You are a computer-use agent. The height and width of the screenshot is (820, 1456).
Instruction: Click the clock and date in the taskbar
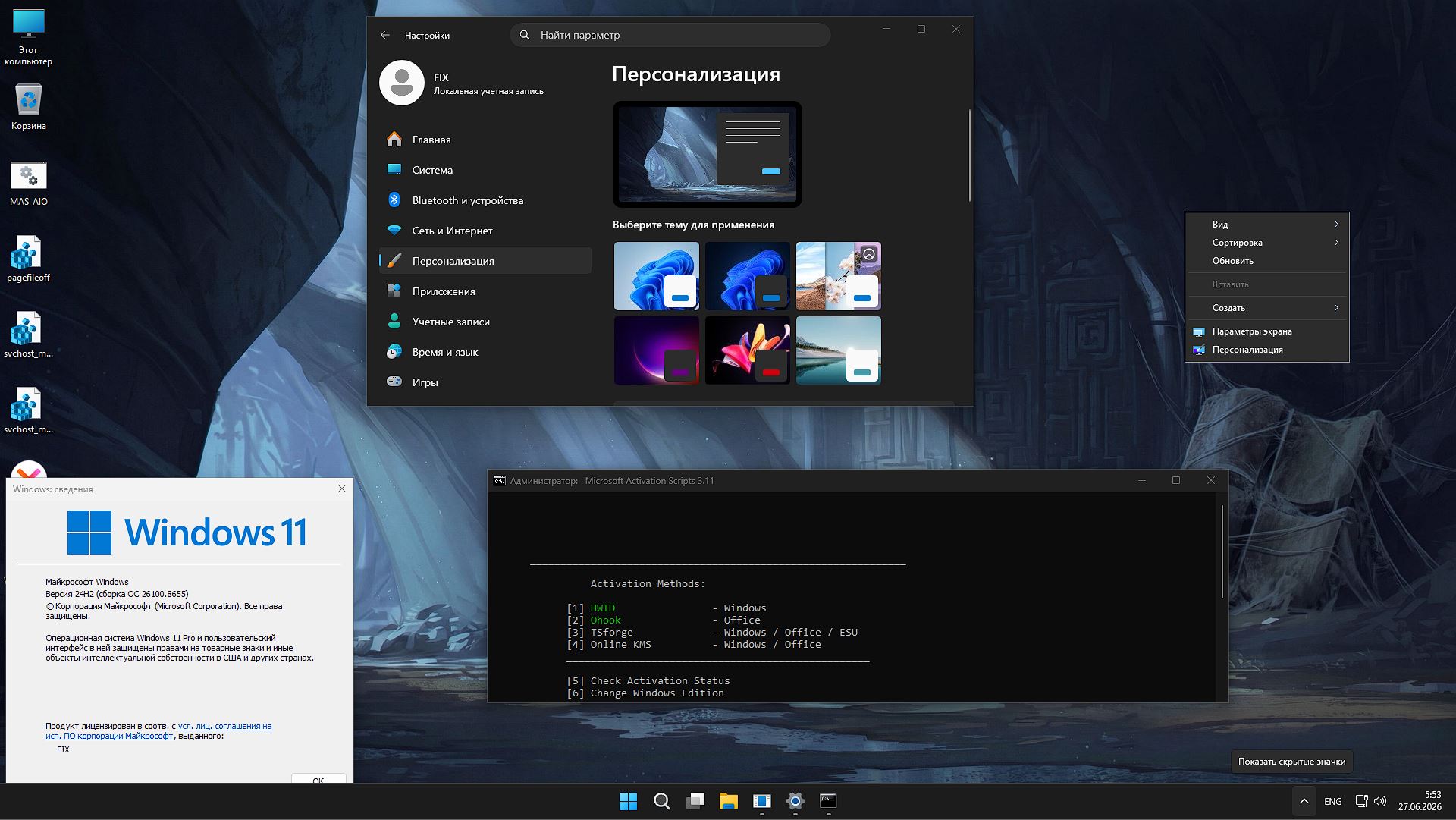pyautogui.click(x=1420, y=801)
